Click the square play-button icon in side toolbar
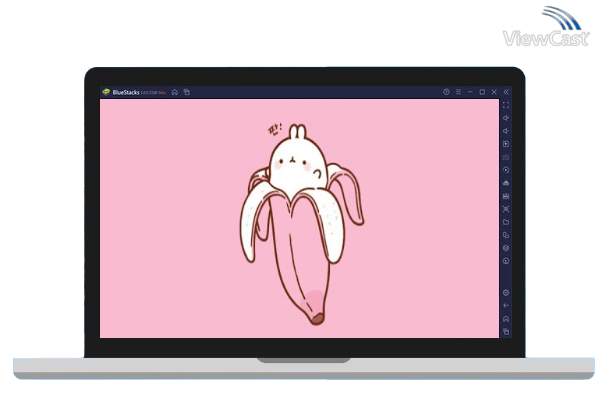602x414 pixels. tap(506, 144)
